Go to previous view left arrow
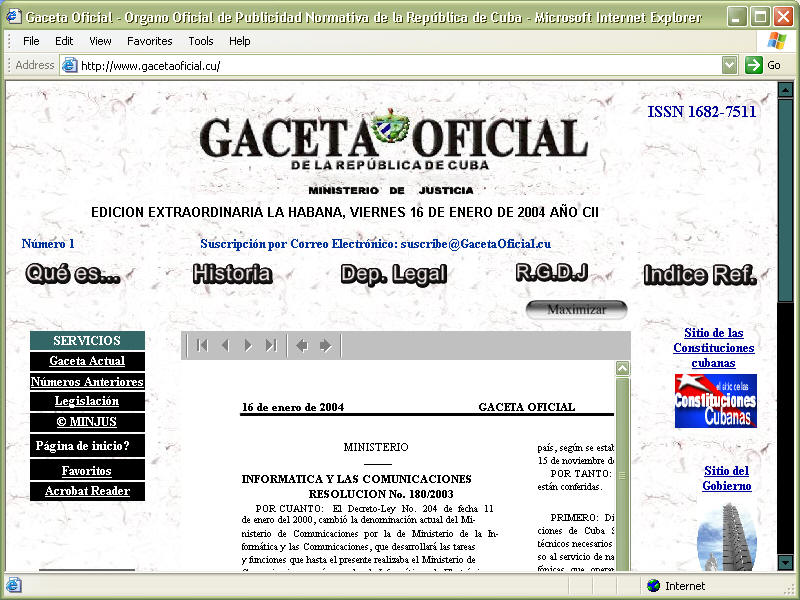The image size is (800, 600). tap(302, 346)
